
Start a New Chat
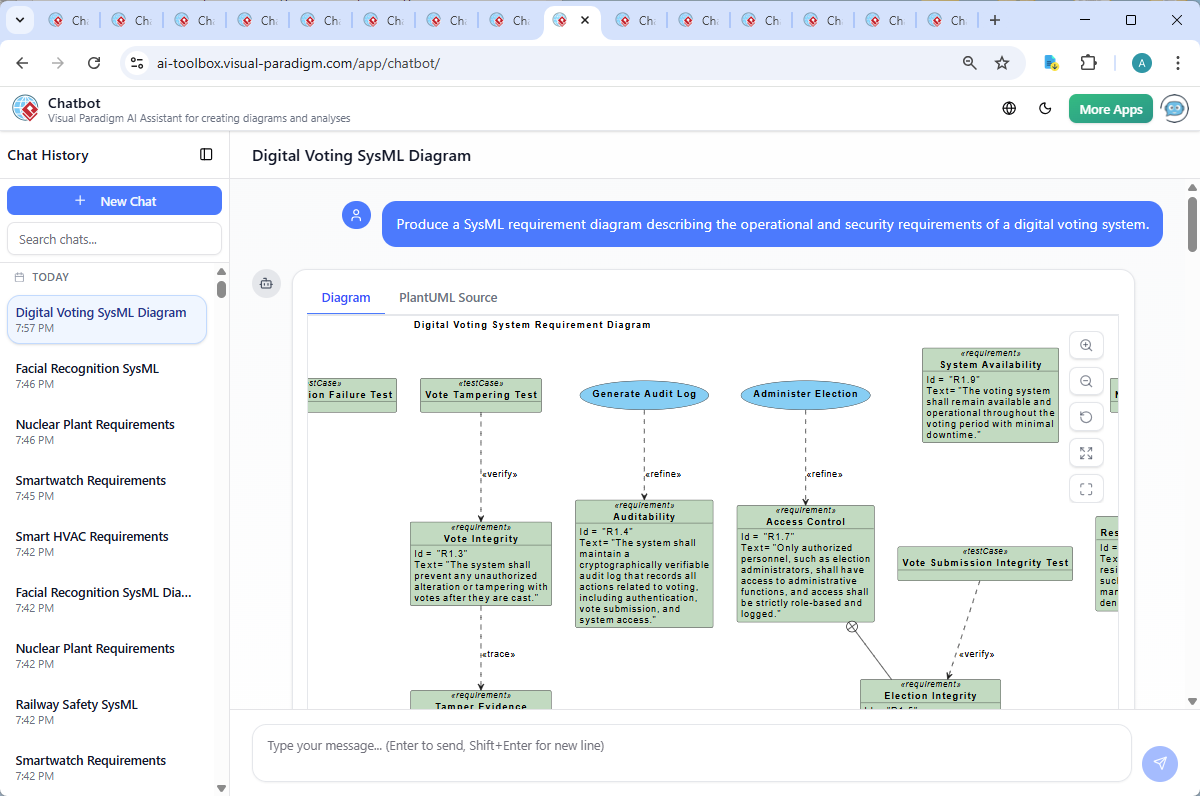coord(114,200)
